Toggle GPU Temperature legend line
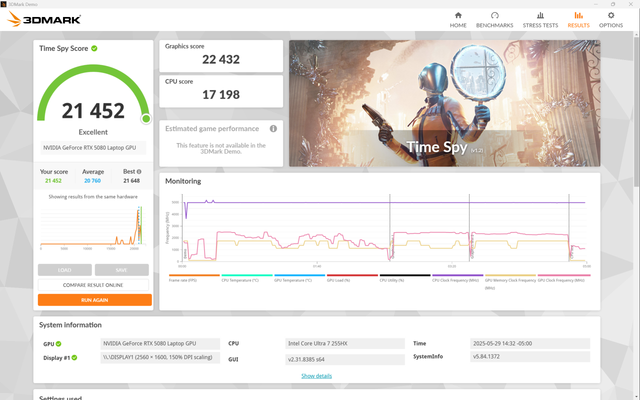640x400 pixels. (299, 278)
